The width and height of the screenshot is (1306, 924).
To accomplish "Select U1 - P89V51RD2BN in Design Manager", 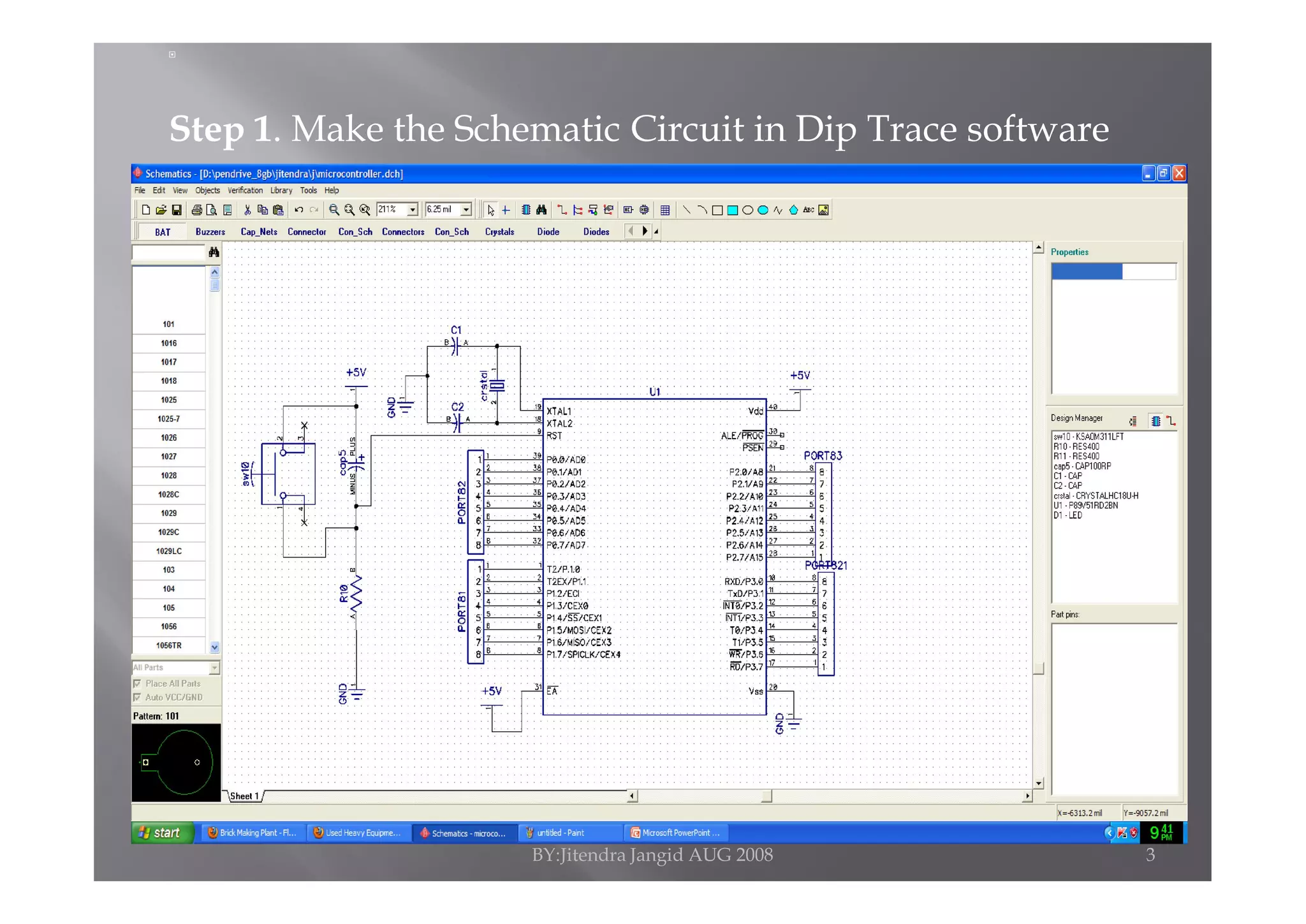I will tap(1086, 506).
